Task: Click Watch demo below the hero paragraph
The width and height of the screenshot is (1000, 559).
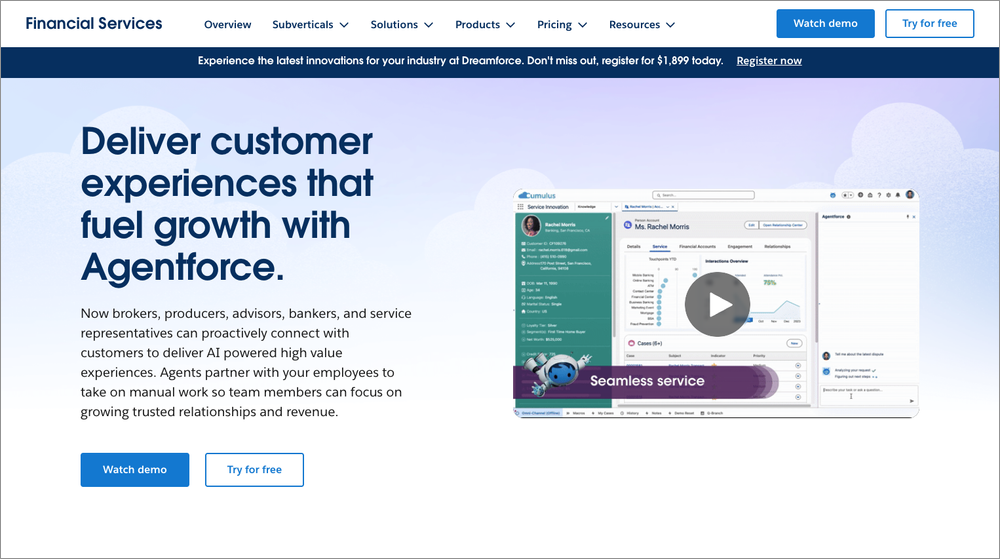Action: tap(135, 470)
